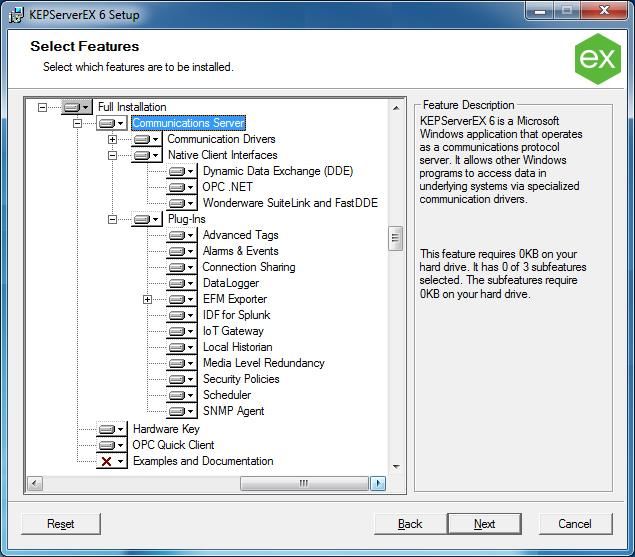Screen dimensions: 635x557
Task: Click the vertical scrollbar thumb
Action: [x=396, y=238]
